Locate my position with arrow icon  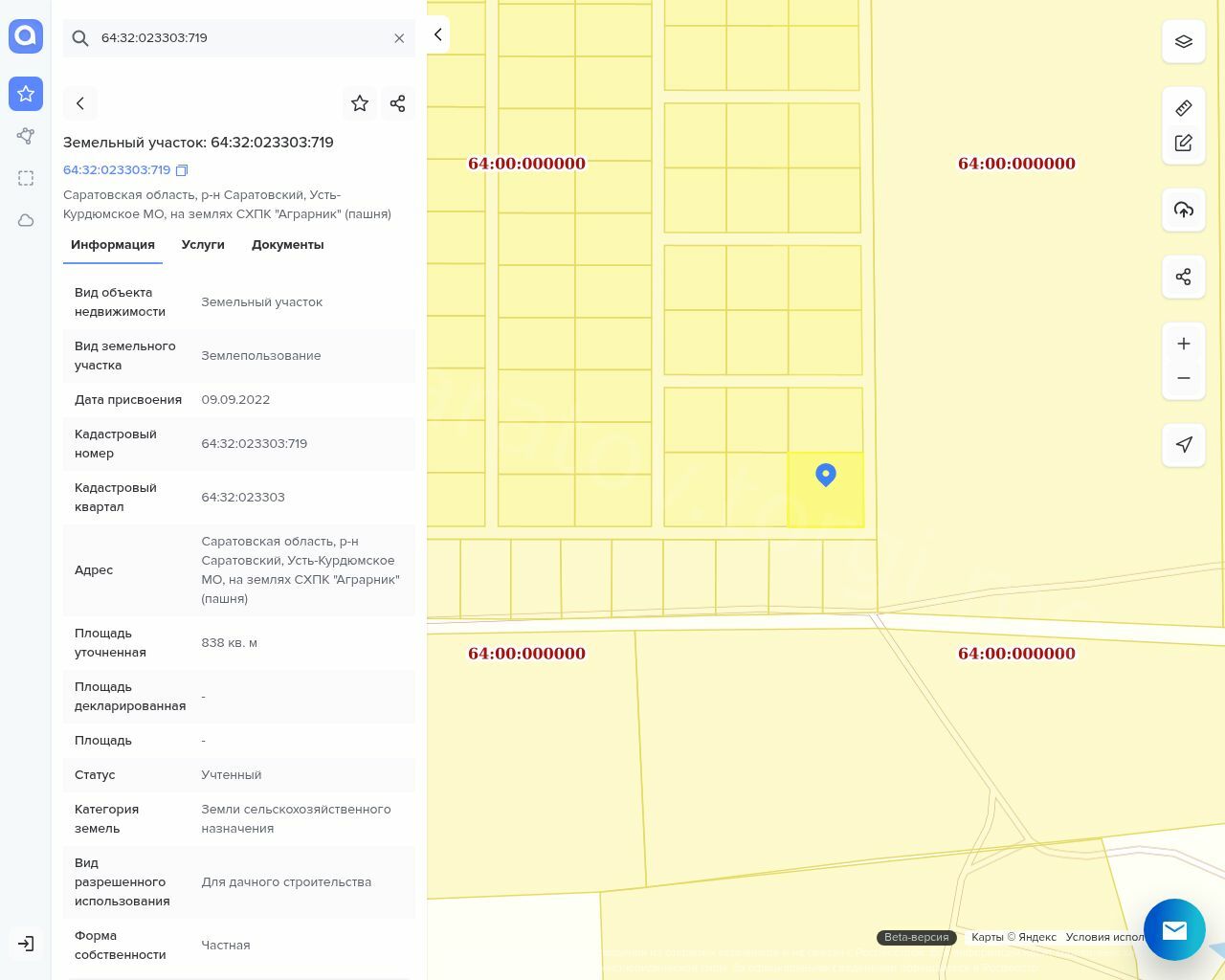(x=1183, y=445)
